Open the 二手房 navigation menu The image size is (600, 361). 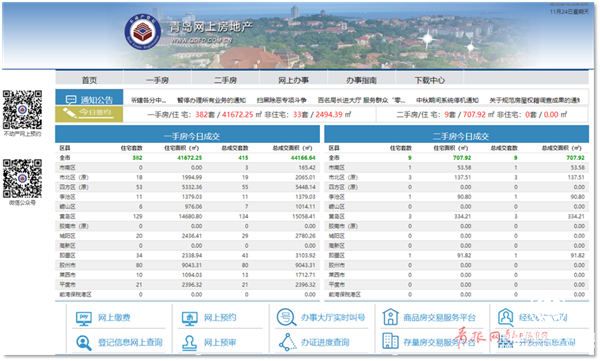tap(225, 80)
